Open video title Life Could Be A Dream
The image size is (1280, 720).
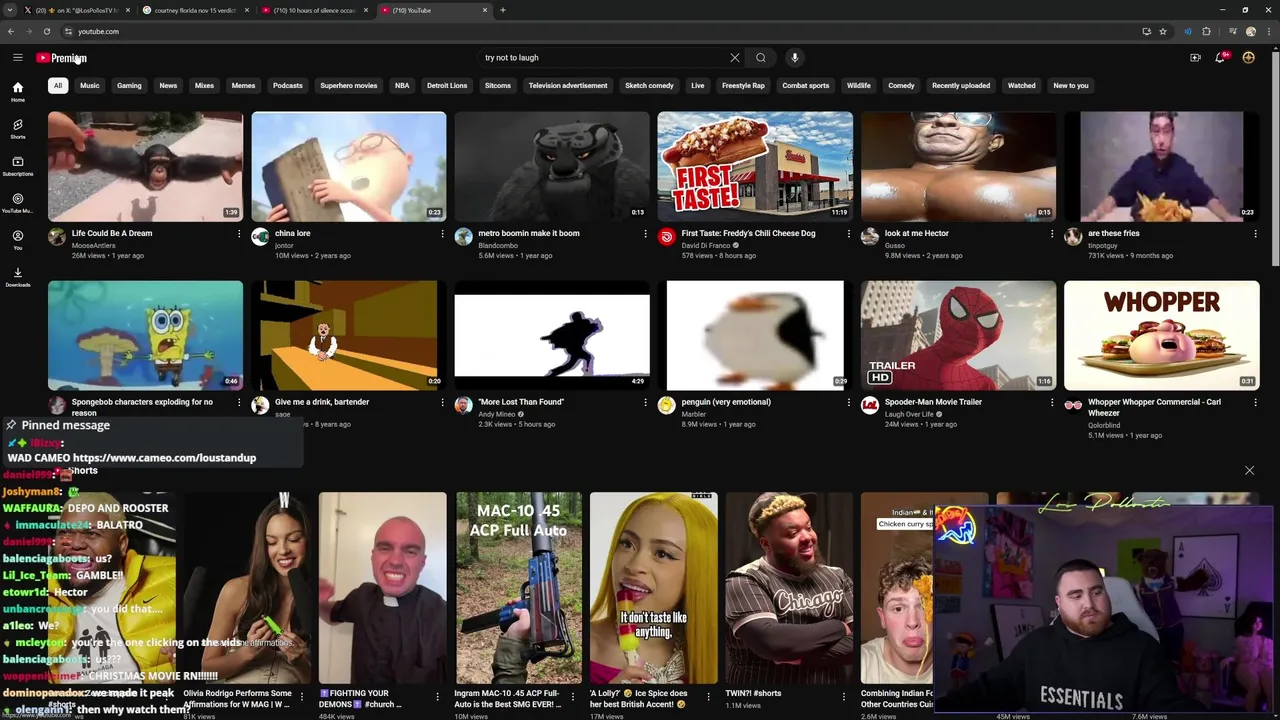(112, 233)
